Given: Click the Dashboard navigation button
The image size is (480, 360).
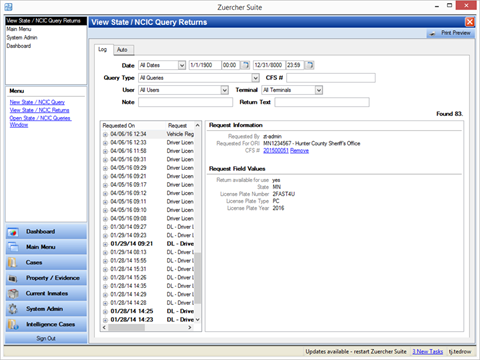Looking at the screenshot, I should click(x=46, y=232).
